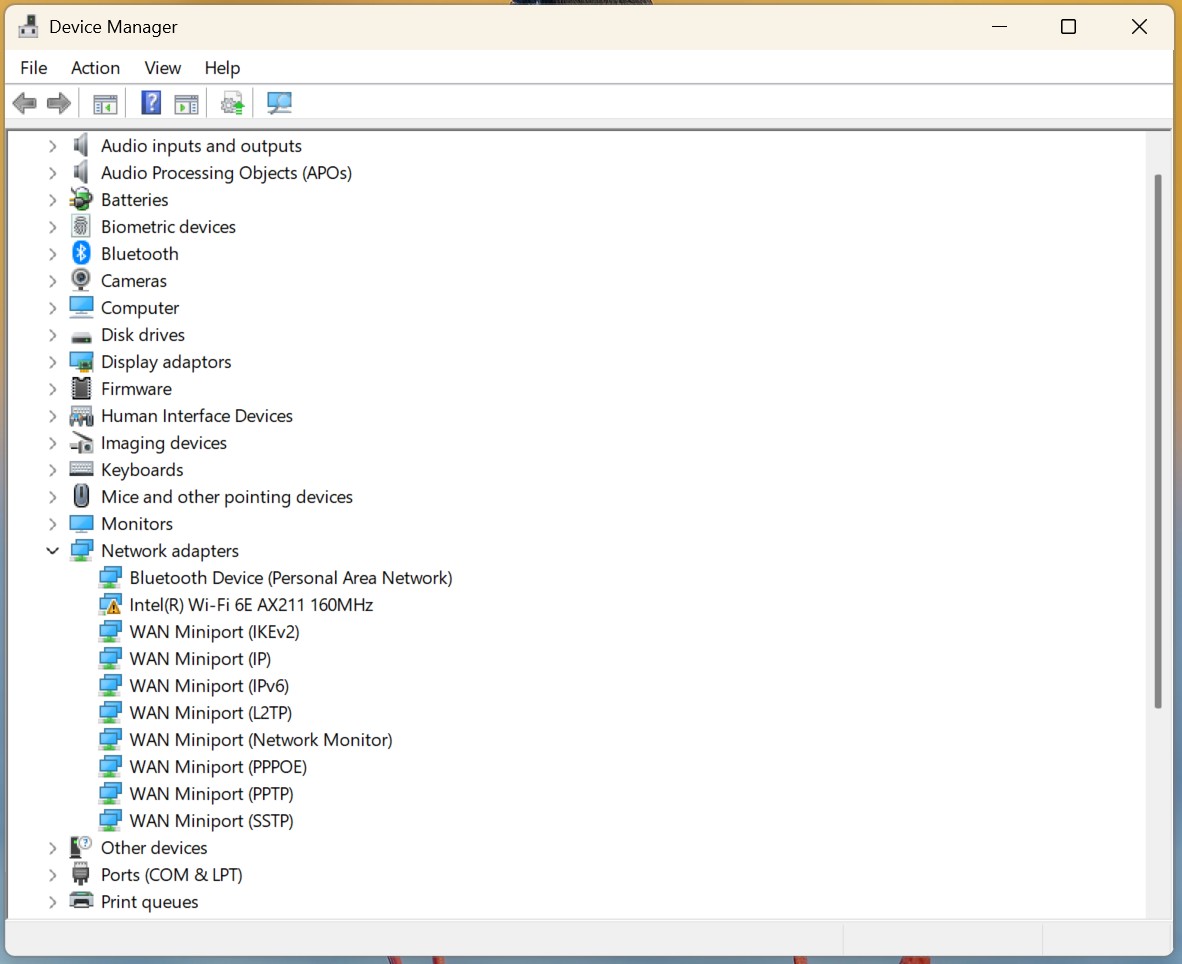The width and height of the screenshot is (1182, 964).
Task: Expand the Other devices node
Action: [x=53, y=847]
